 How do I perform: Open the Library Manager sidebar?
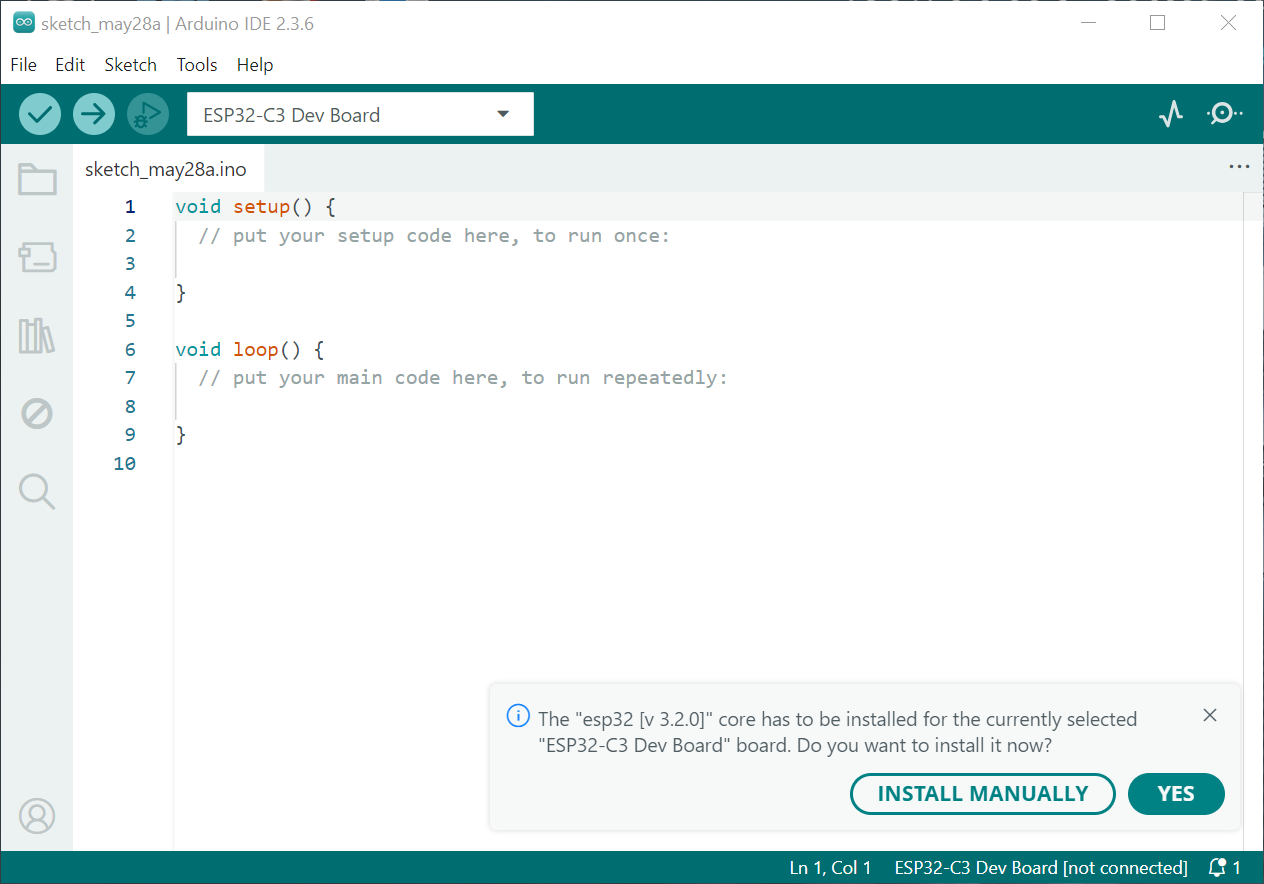(37, 336)
